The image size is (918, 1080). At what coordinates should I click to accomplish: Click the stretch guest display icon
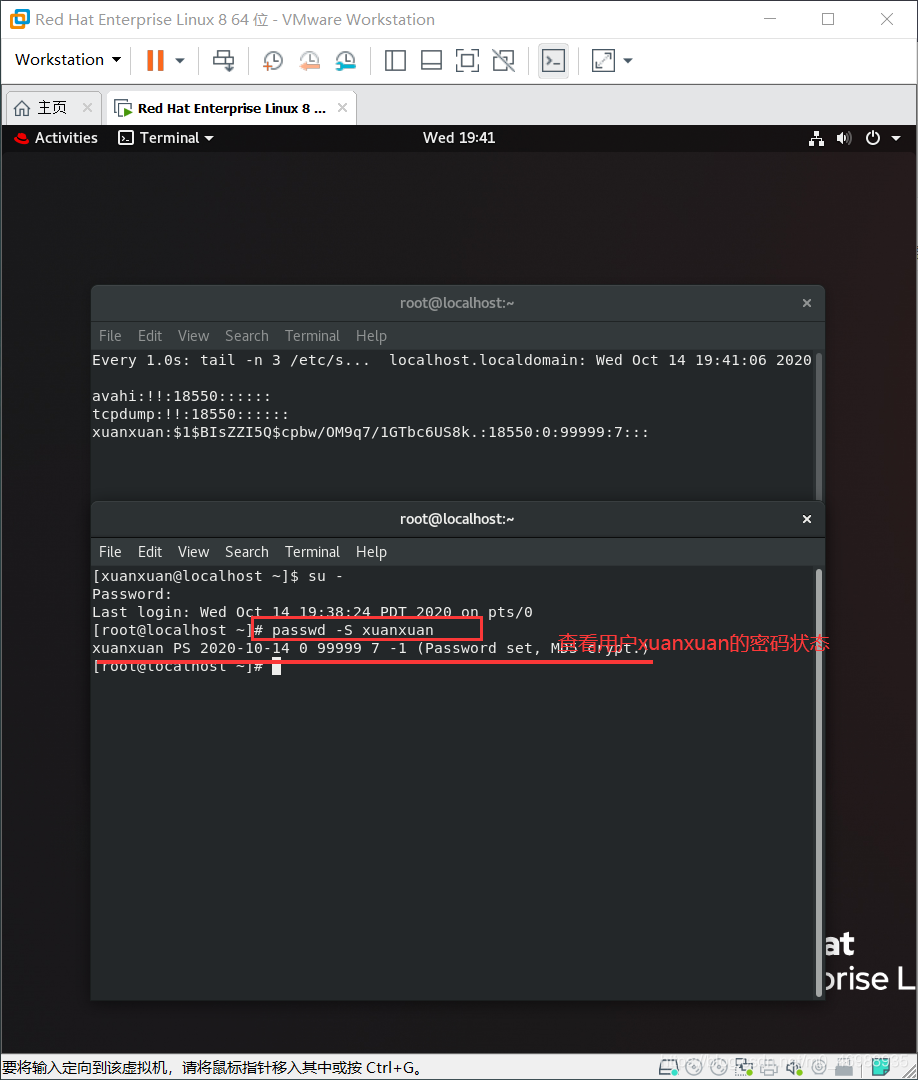603,61
